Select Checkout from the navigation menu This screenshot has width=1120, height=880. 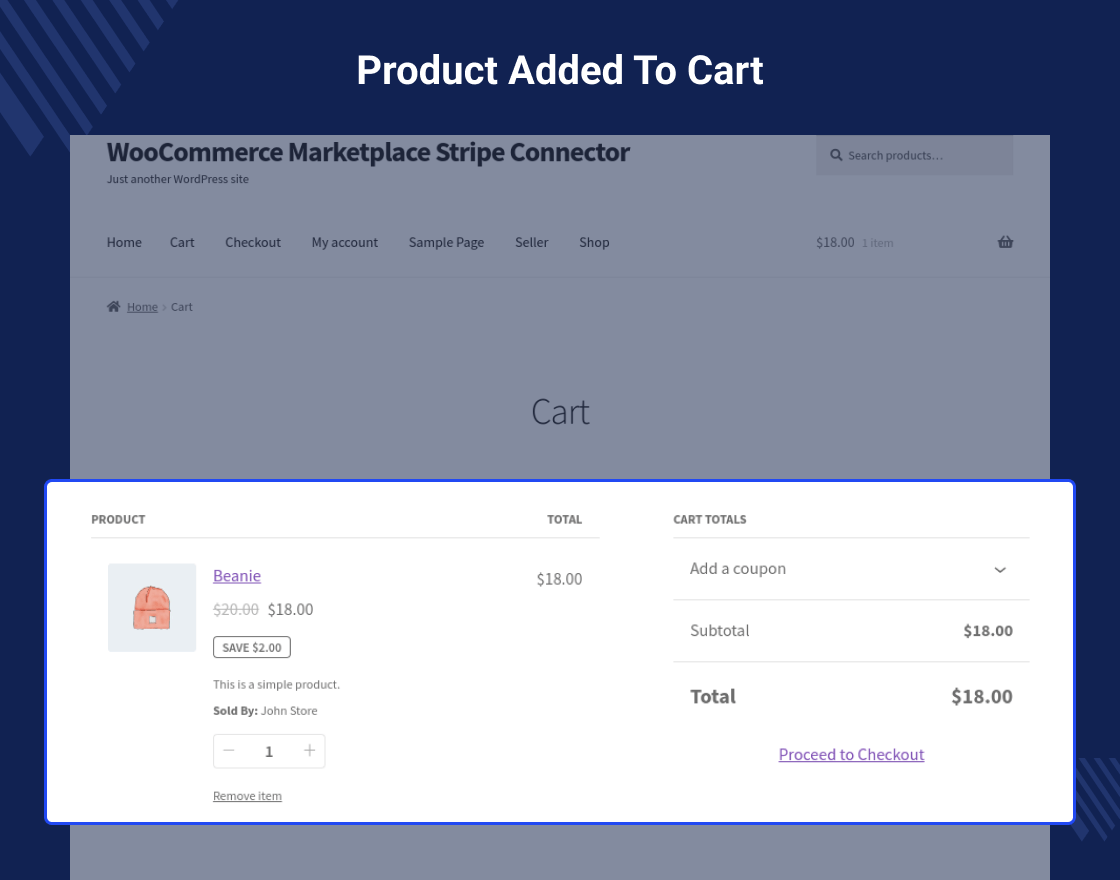(x=253, y=242)
